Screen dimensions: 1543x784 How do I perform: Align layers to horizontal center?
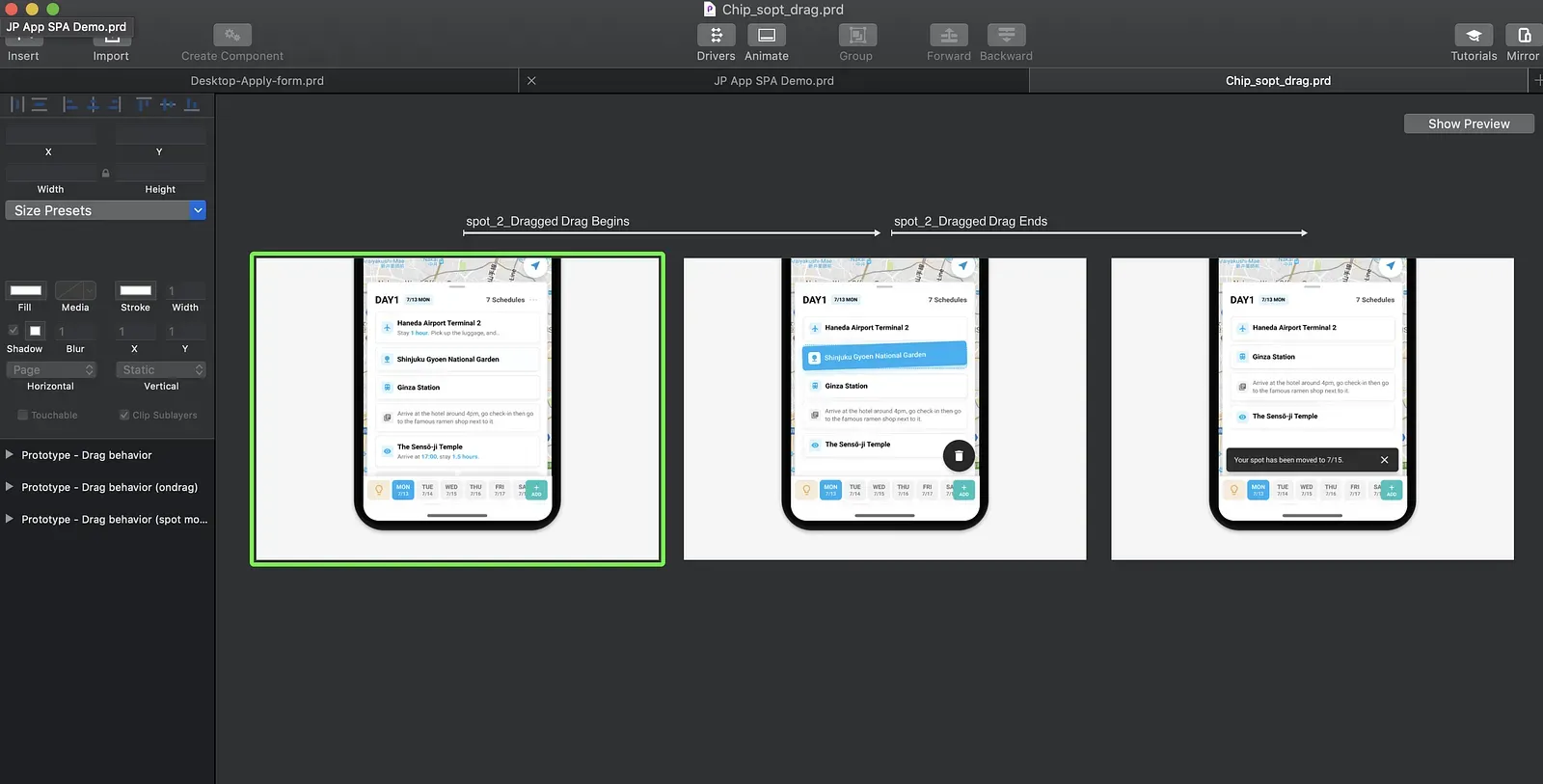click(x=94, y=104)
